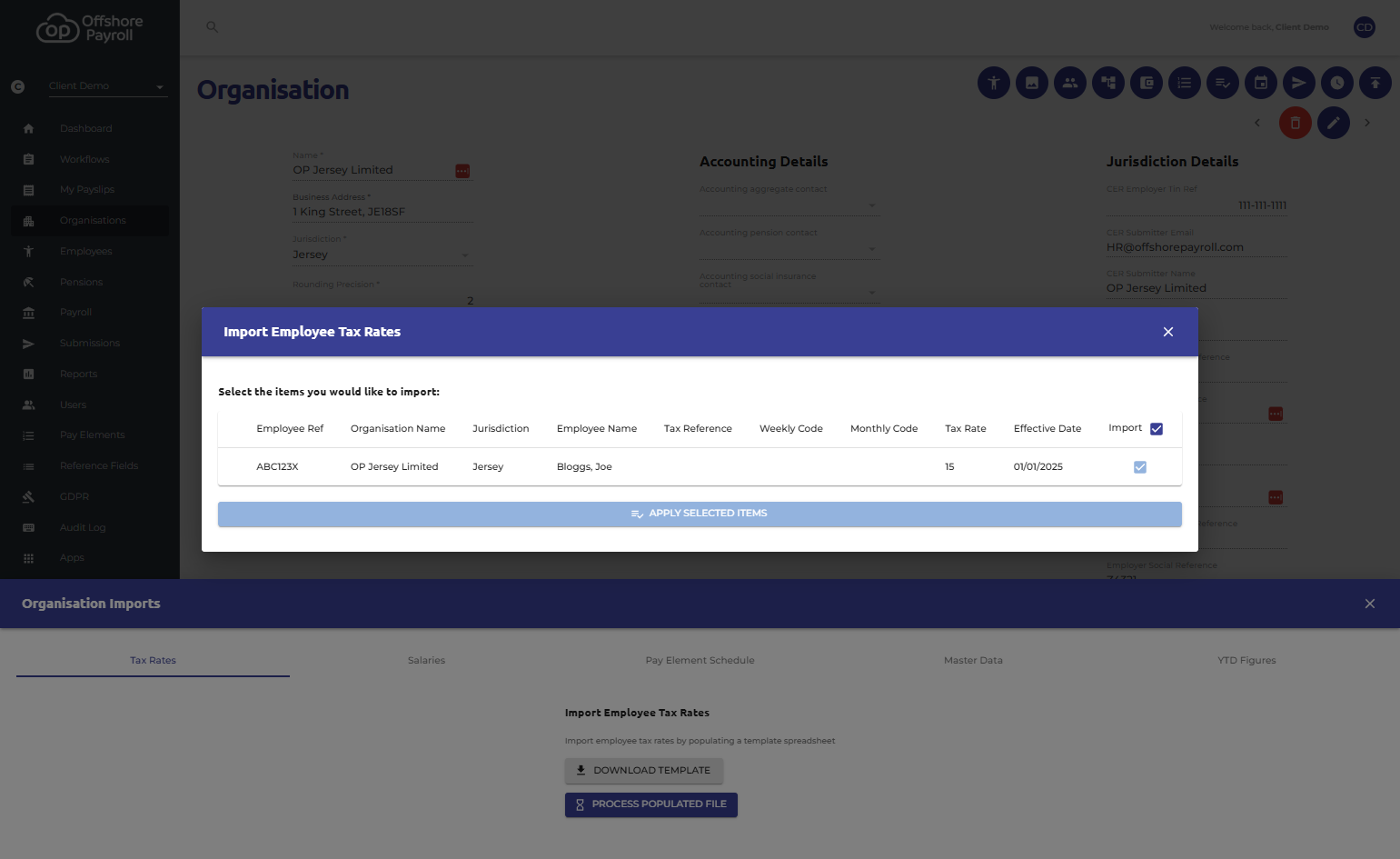Click the clock history toolbar icon
Viewport: 1400px width, 859px height.
tap(1337, 83)
